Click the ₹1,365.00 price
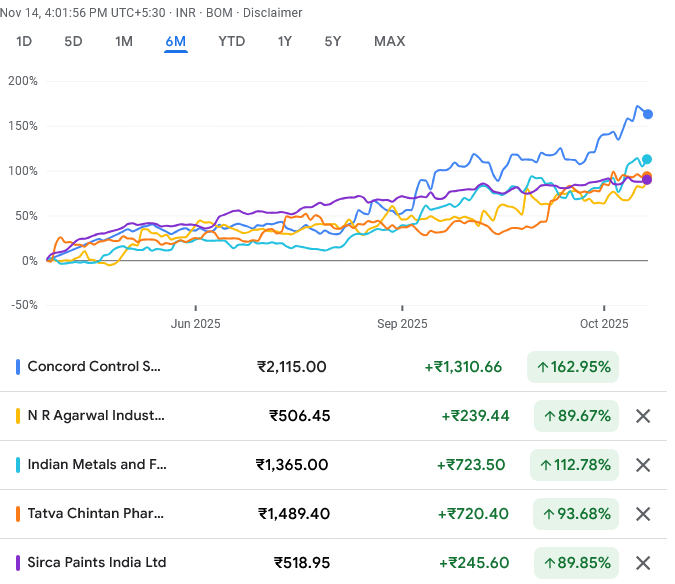 pos(292,465)
